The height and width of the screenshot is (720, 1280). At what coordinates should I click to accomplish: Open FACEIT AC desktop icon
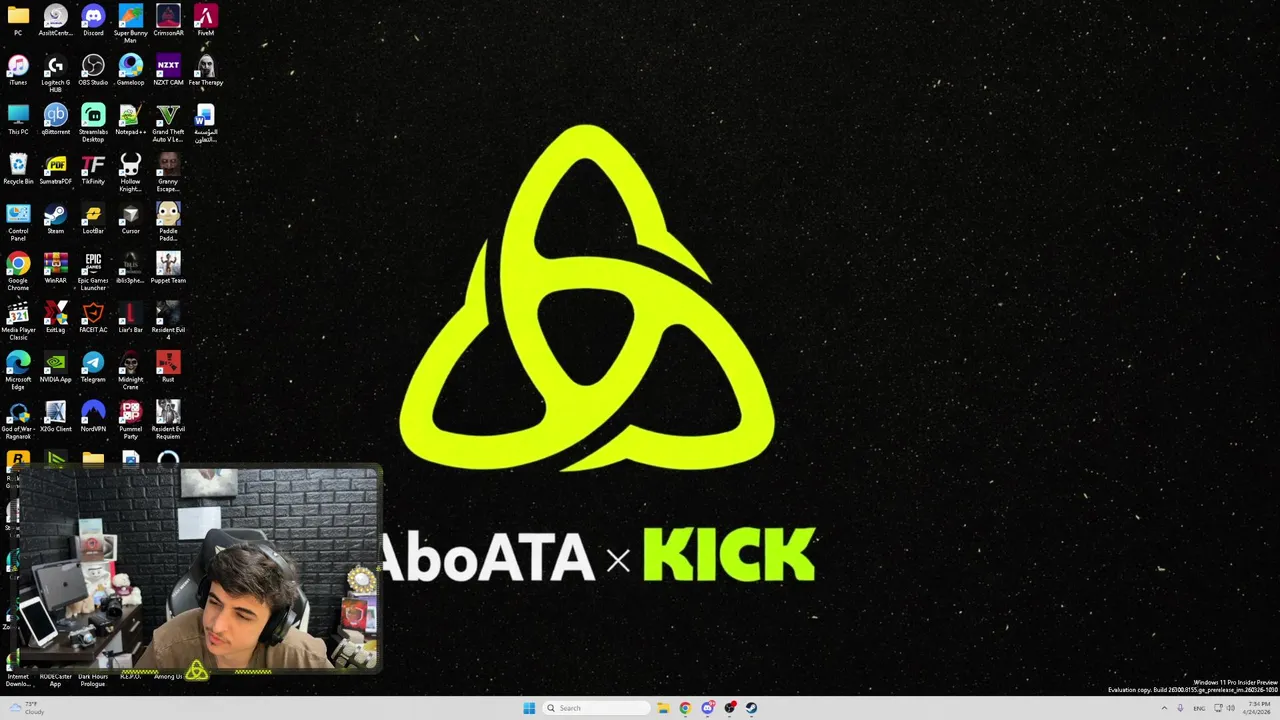93,317
